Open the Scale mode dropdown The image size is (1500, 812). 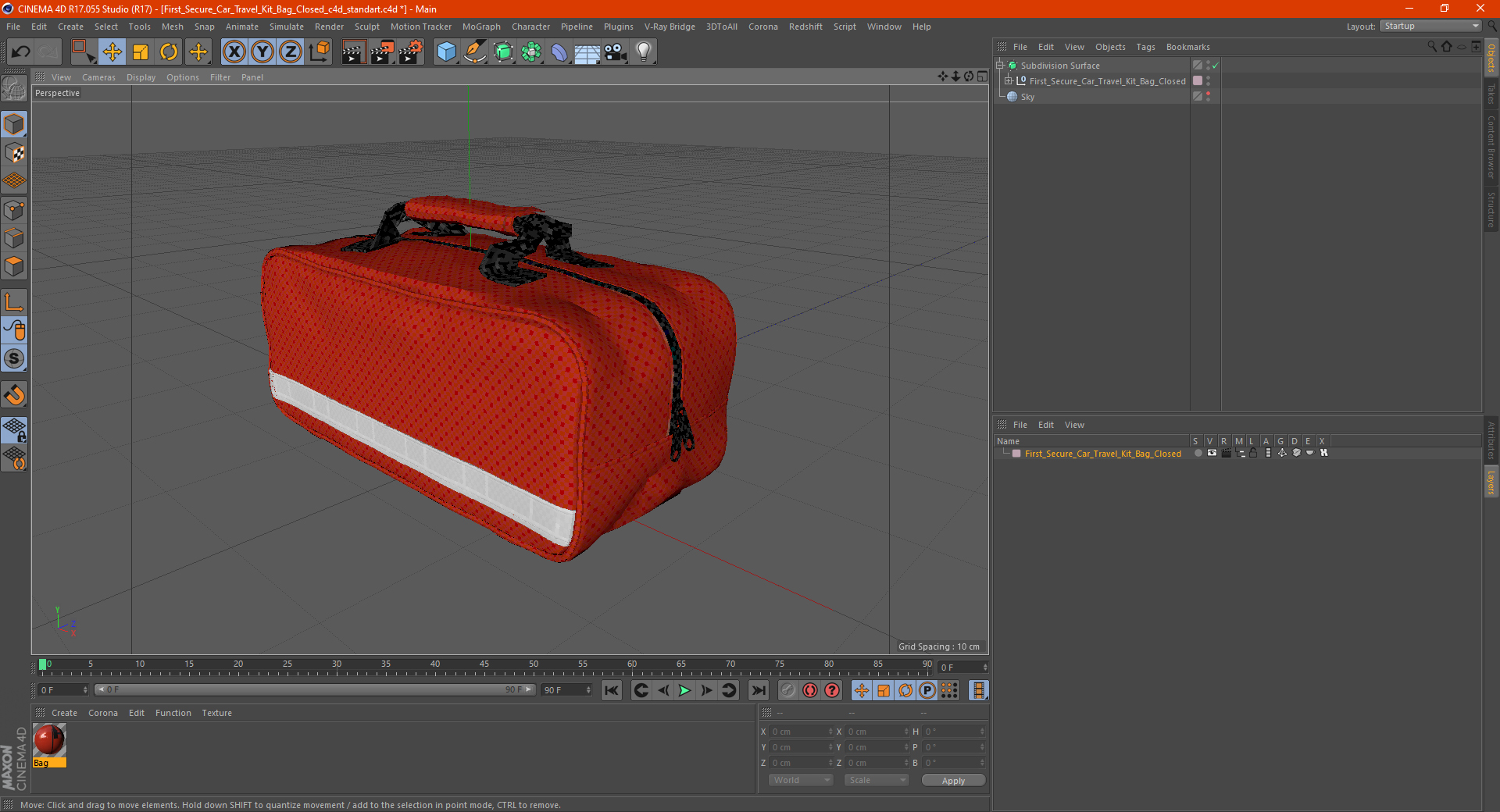pos(877,780)
